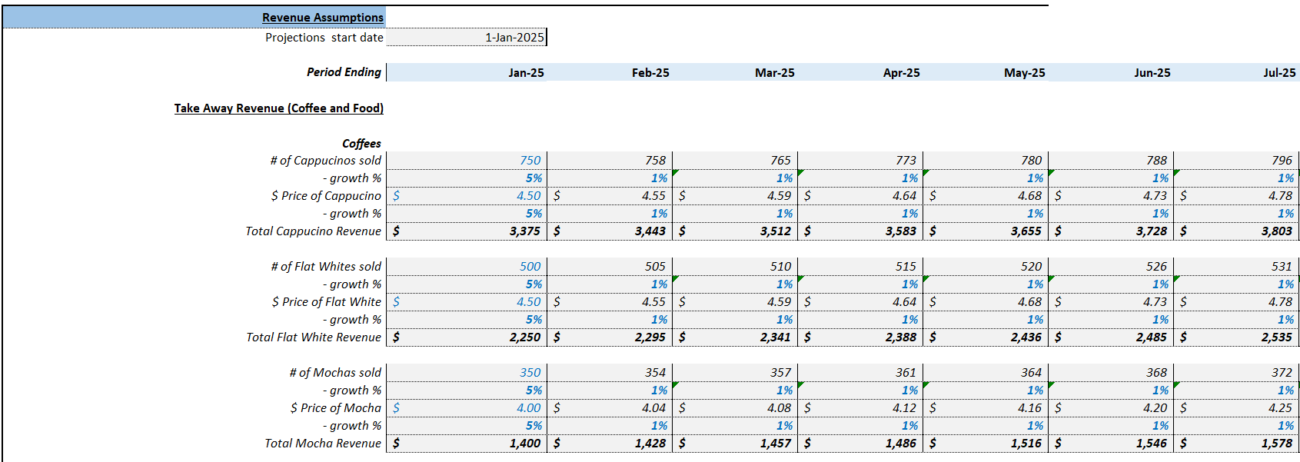Select the Coffees subheading cell
1300x462 pixels.
[361, 144]
